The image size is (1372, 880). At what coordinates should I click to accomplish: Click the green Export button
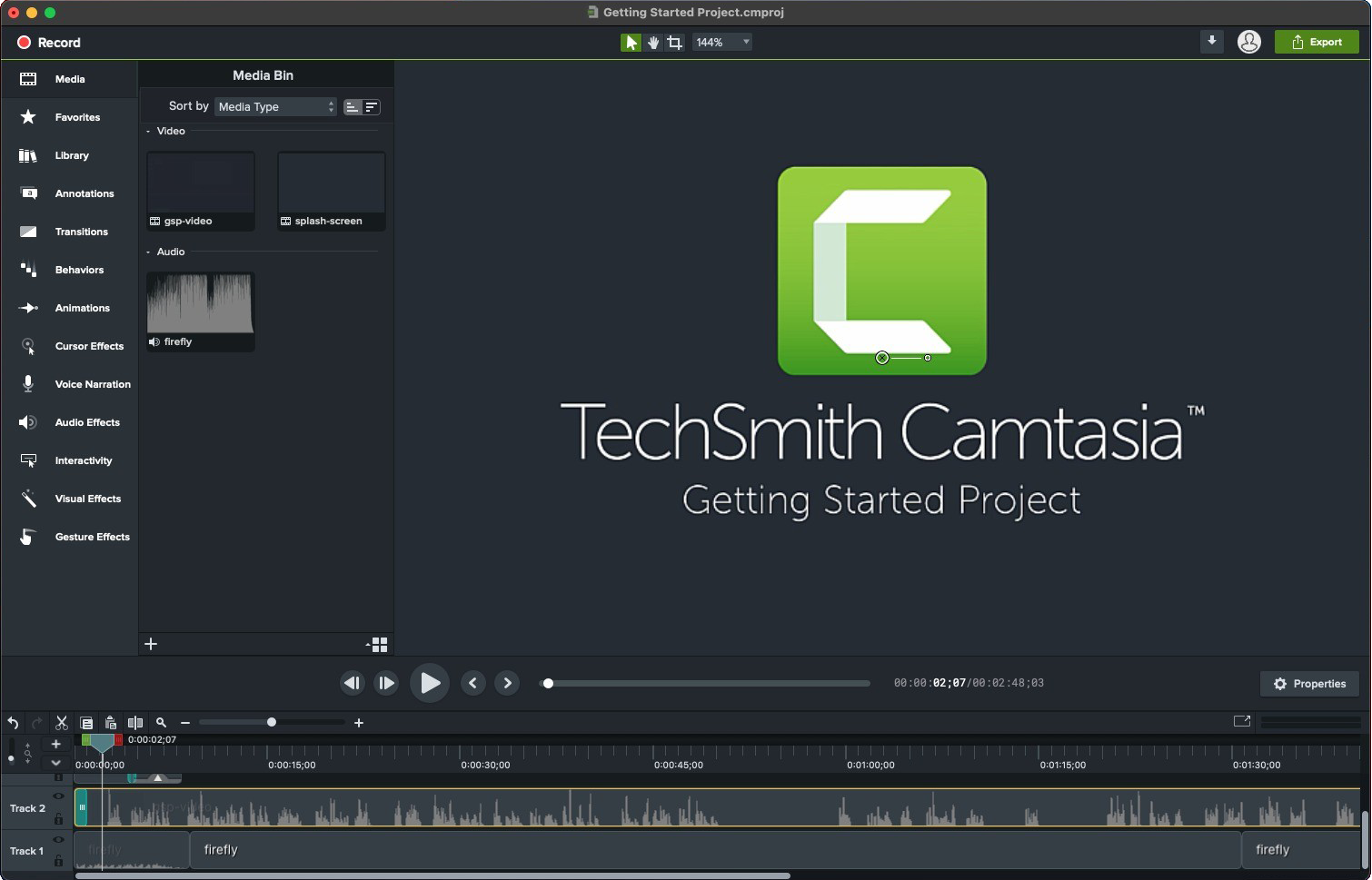1316,42
